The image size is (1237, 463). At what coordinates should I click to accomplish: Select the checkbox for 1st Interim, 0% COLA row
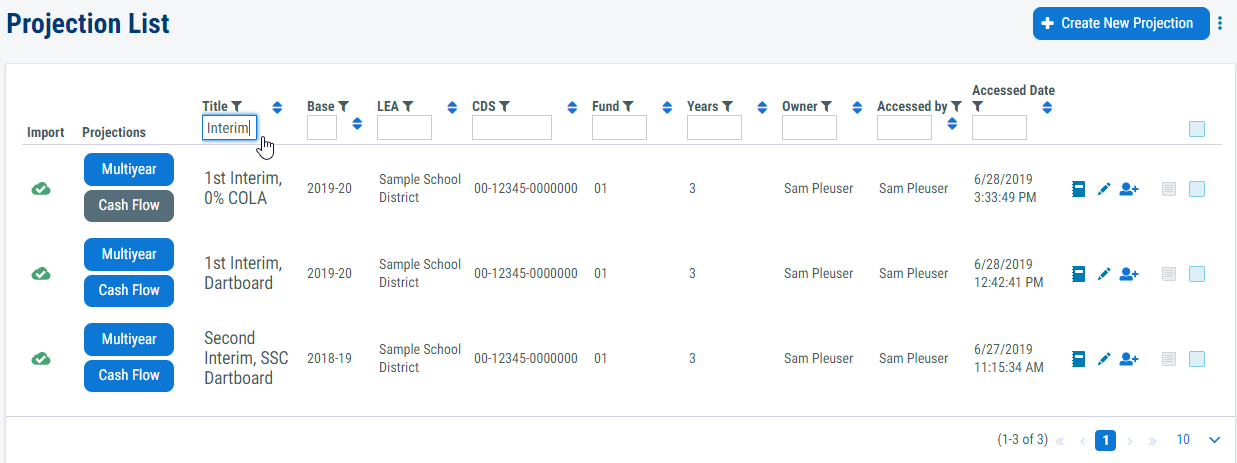(1197, 189)
